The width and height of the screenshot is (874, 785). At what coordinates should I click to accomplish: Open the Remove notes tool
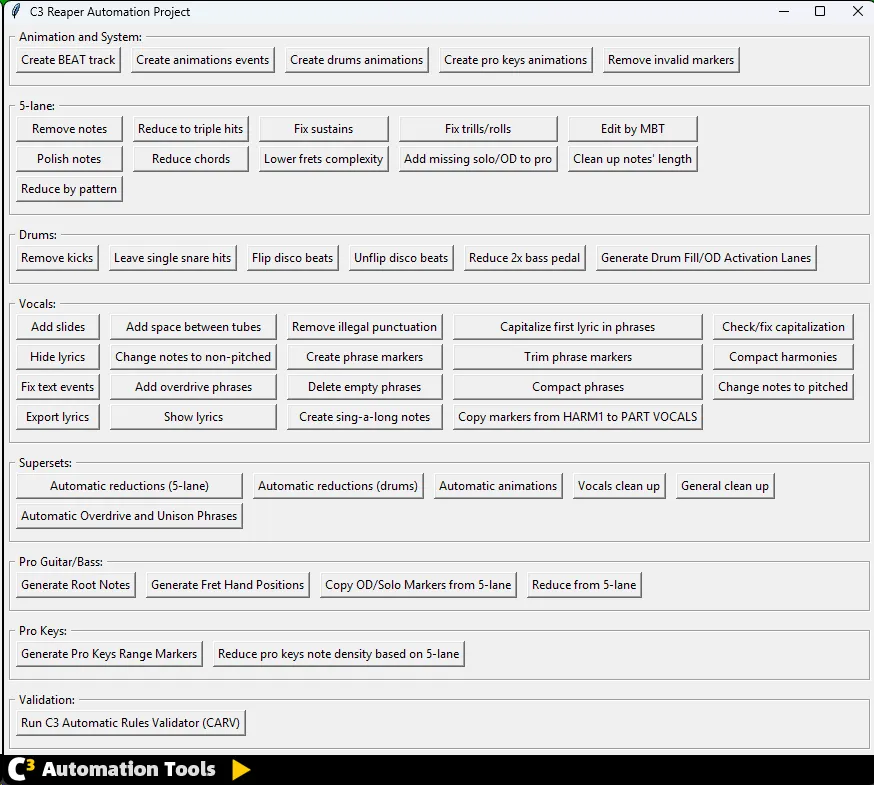69,129
